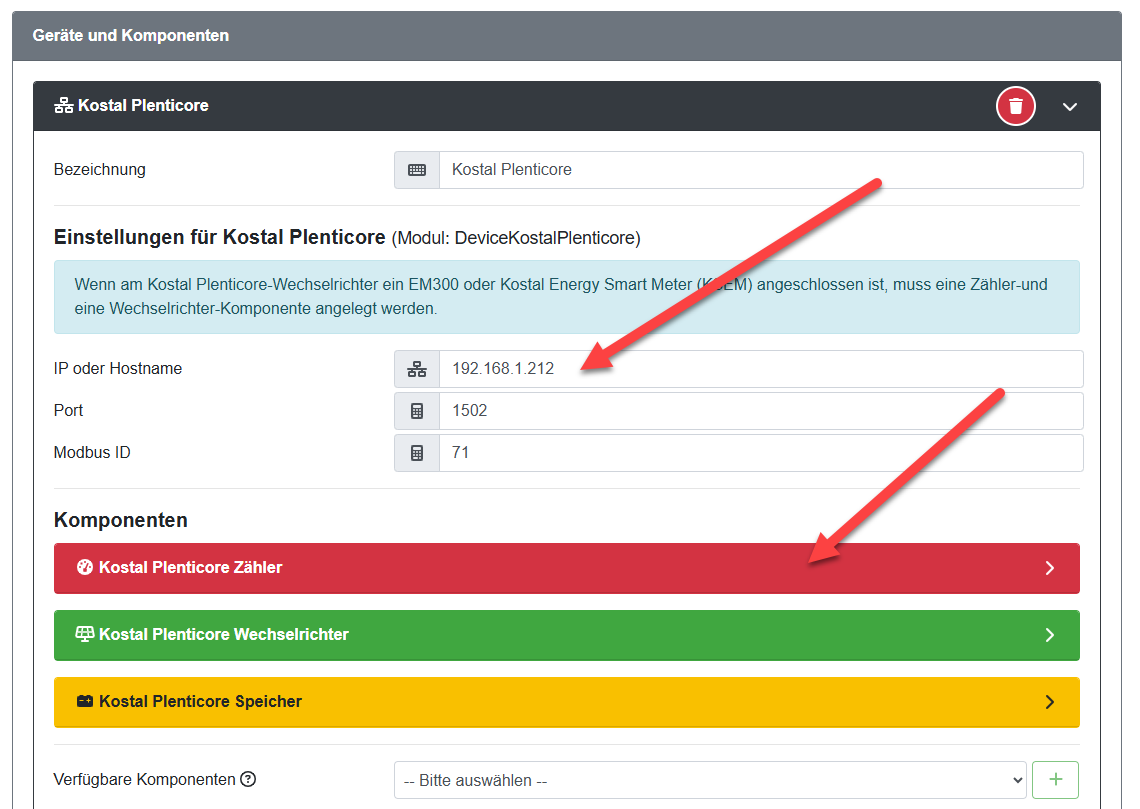The height and width of the screenshot is (809, 1140).
Task: Open the Kostal Plenticore Zähler component
Action: [x=566, y=568]
